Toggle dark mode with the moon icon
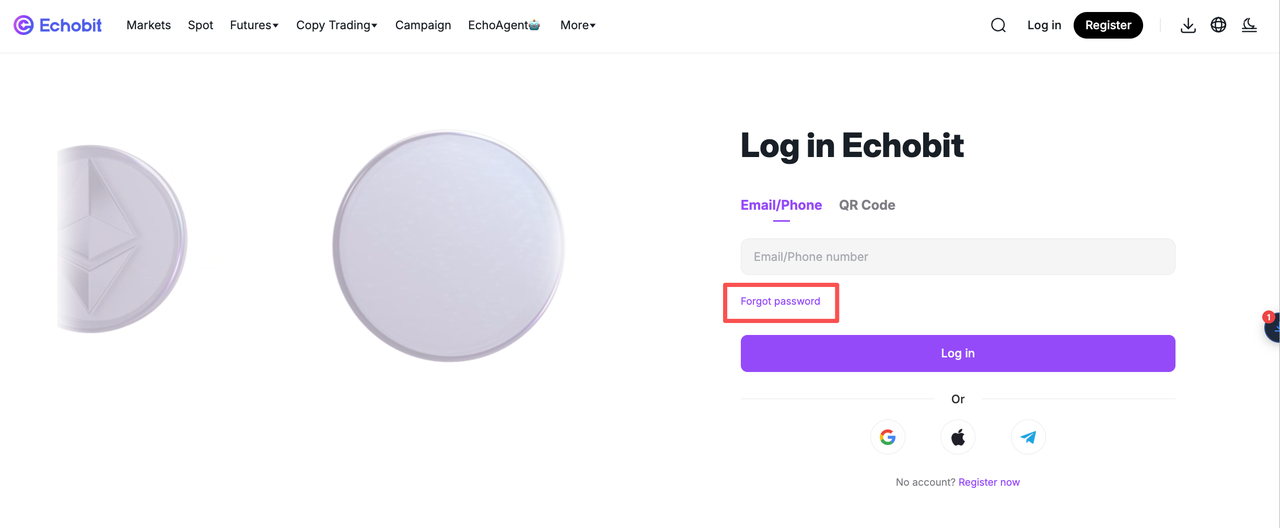The image size is (1280, 528). (1249, 25)
